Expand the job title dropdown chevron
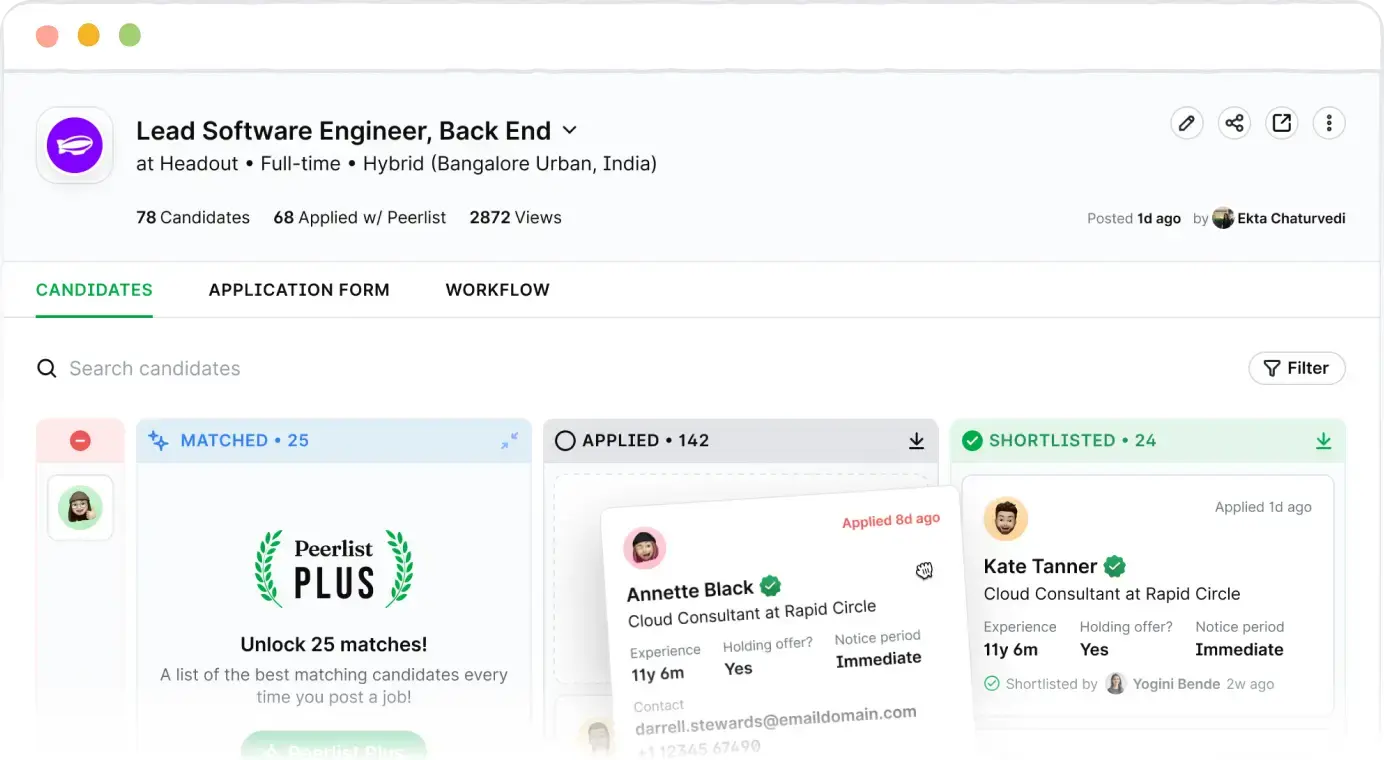This screenshot has width=1384, height=760. 569,130
